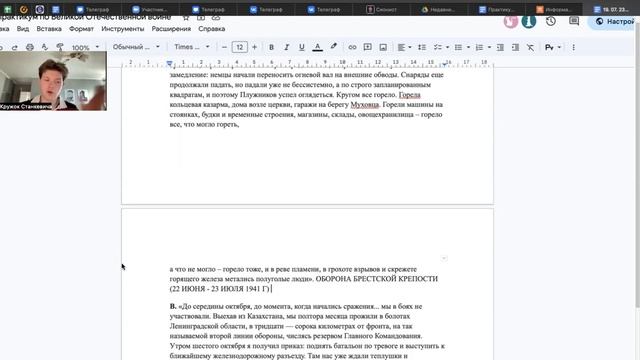The width and height of the screenshot is (640, 360).
Task: Open the text alignment dropdown
Action: click(x=404, y=47)
